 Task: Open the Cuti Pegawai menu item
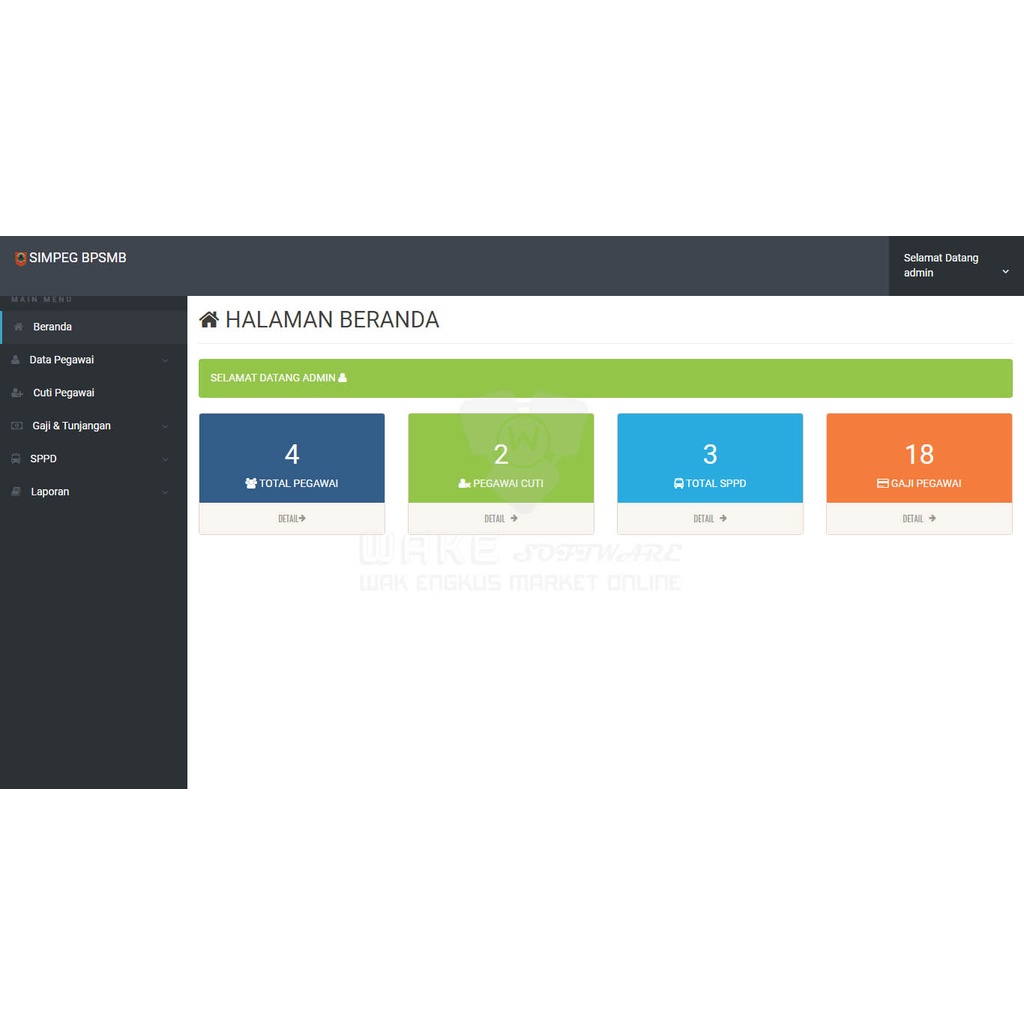click(93, 393)
